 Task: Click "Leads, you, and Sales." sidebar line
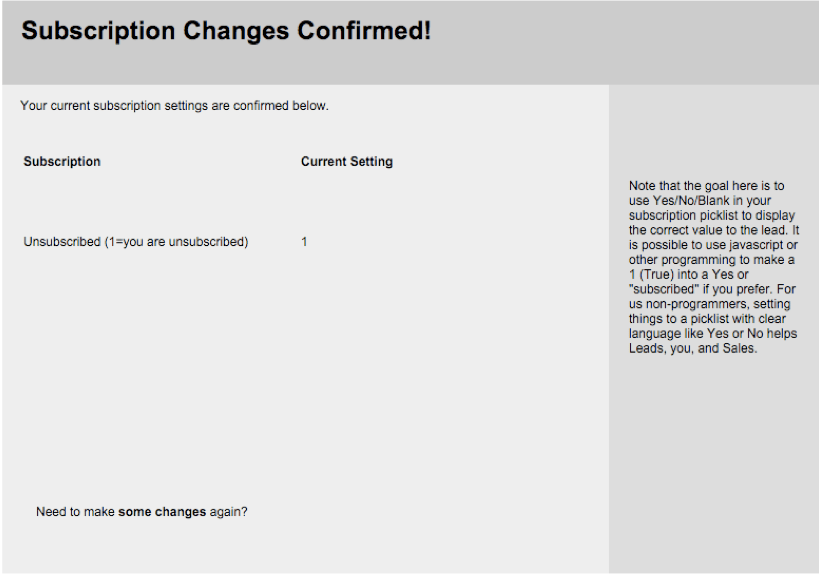(x=693, y=348)
